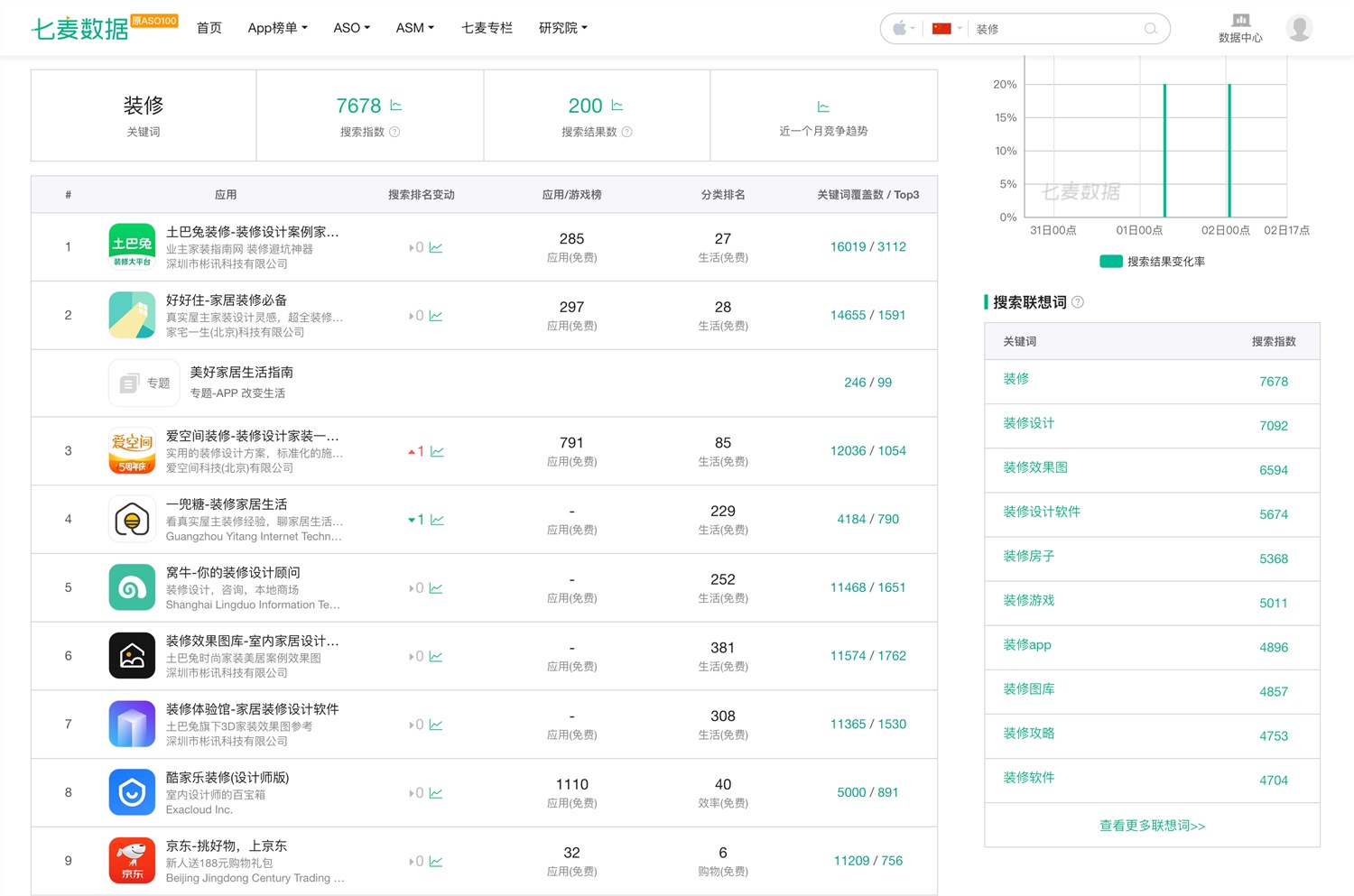Image resolution: width=1354 pixels, height=896 pixels.
Task: Open trend chart icon next to 200
Action: 617,106
